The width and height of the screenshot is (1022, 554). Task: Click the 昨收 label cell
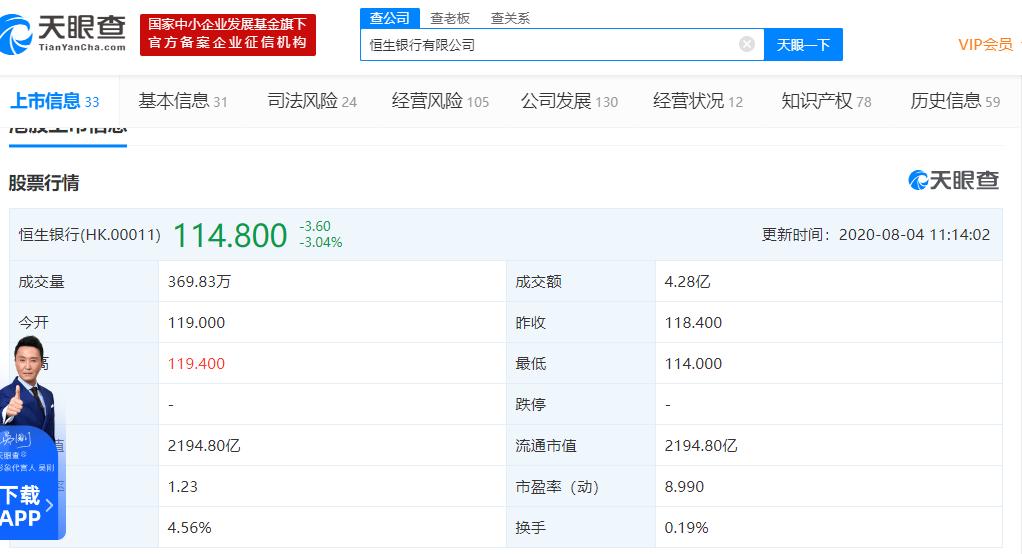581,323
